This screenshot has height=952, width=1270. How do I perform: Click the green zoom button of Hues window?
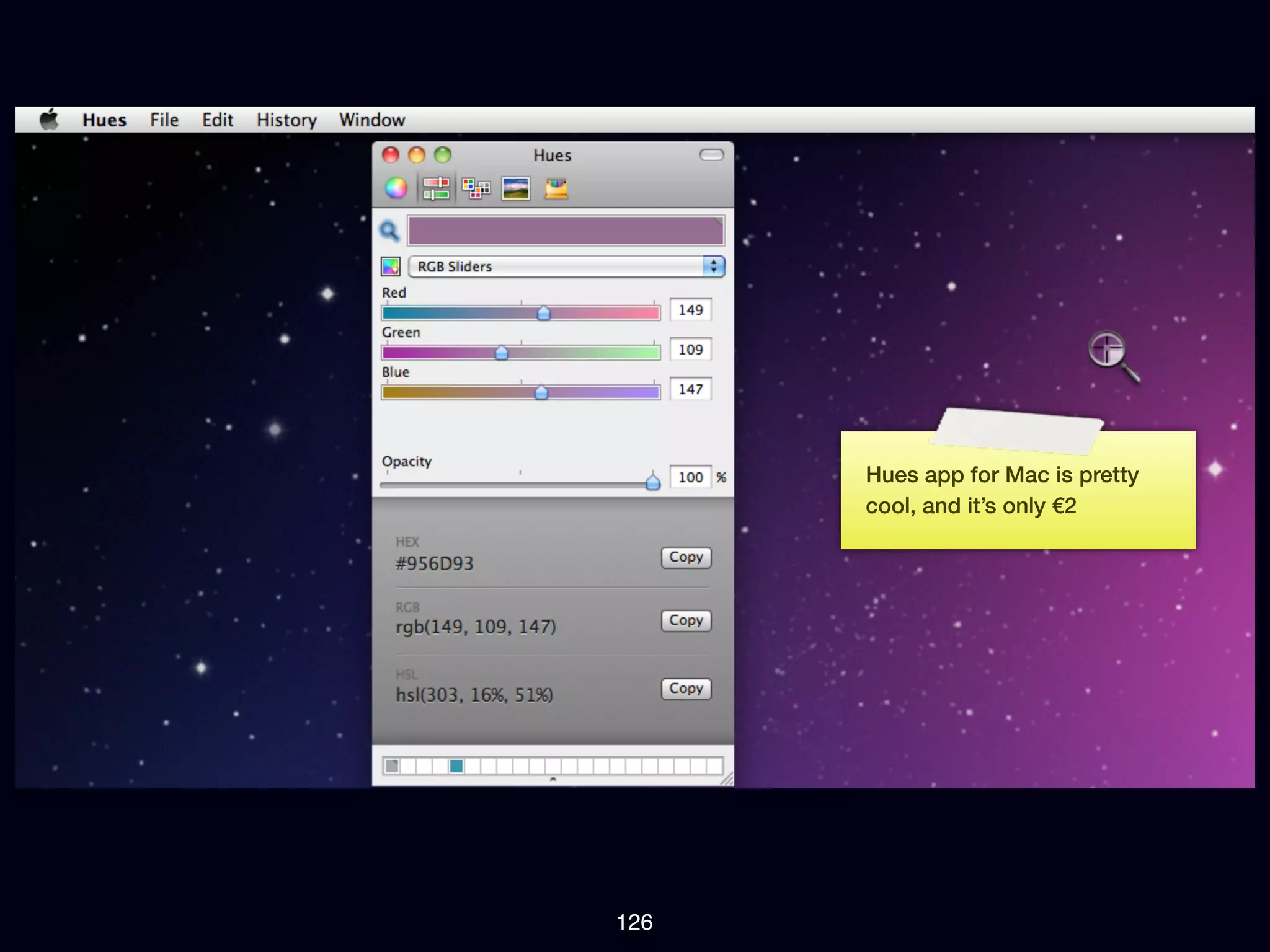click(x=443, y=155)
